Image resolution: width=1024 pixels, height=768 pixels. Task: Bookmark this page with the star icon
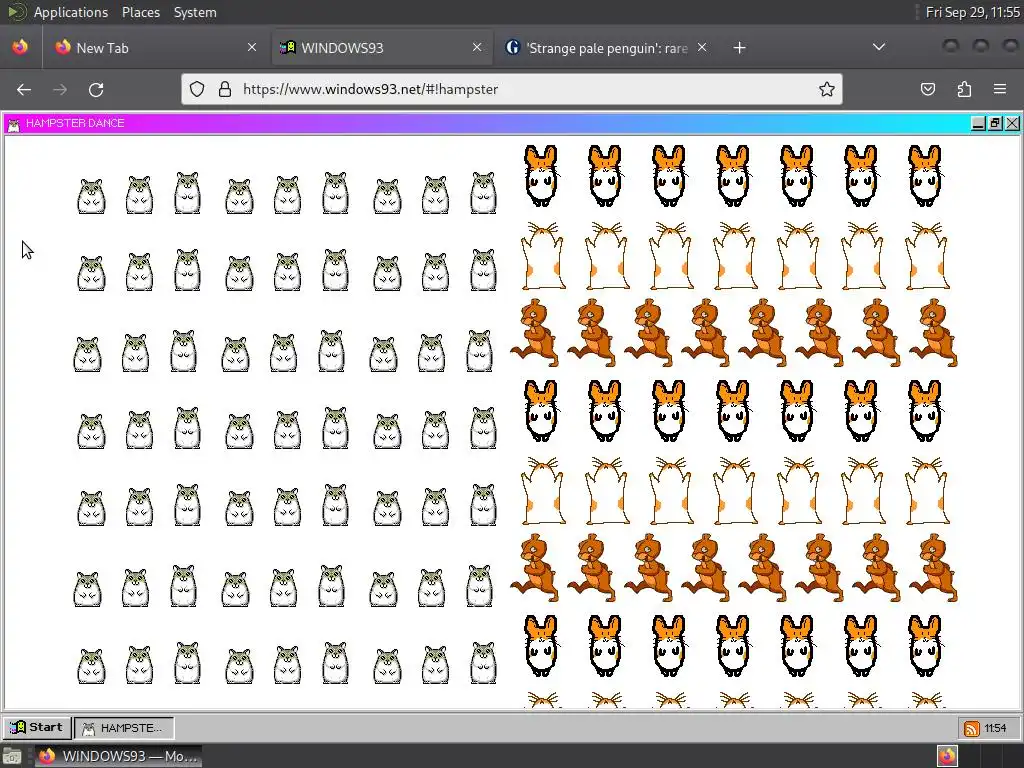(827, 89)
